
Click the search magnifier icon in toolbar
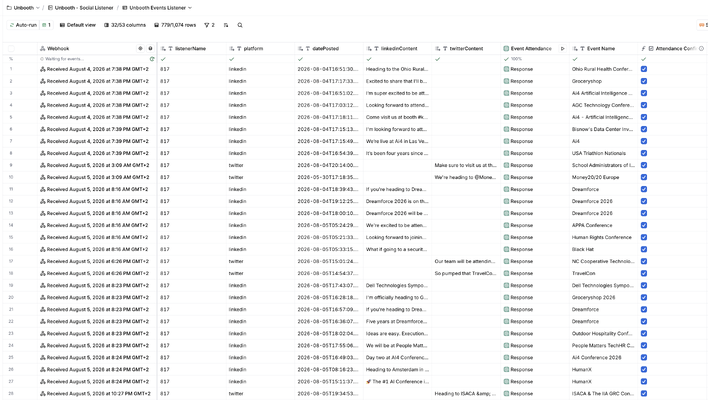[x=240, y=25]
